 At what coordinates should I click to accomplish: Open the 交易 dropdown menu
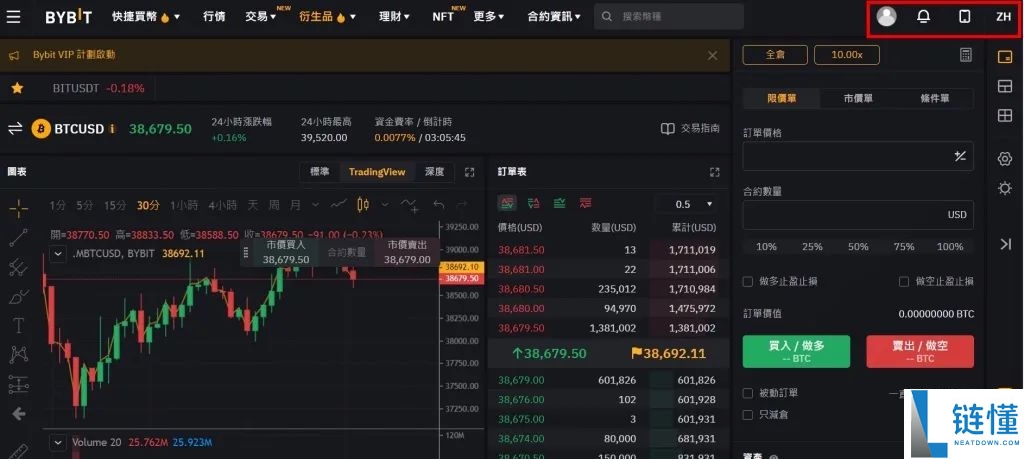261,16
